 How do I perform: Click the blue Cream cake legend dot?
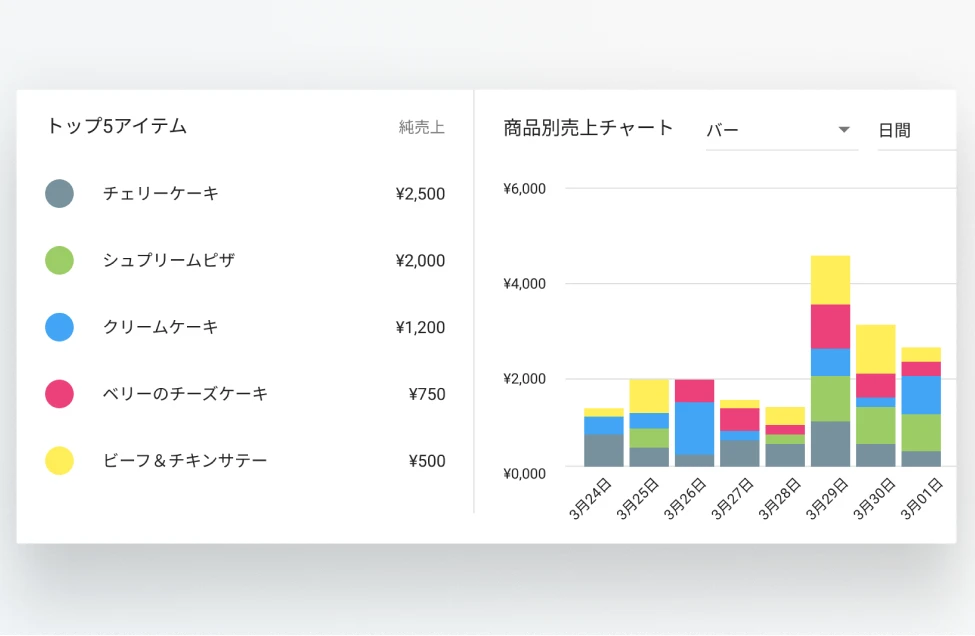pyautogui.click(x=60, y=327)
